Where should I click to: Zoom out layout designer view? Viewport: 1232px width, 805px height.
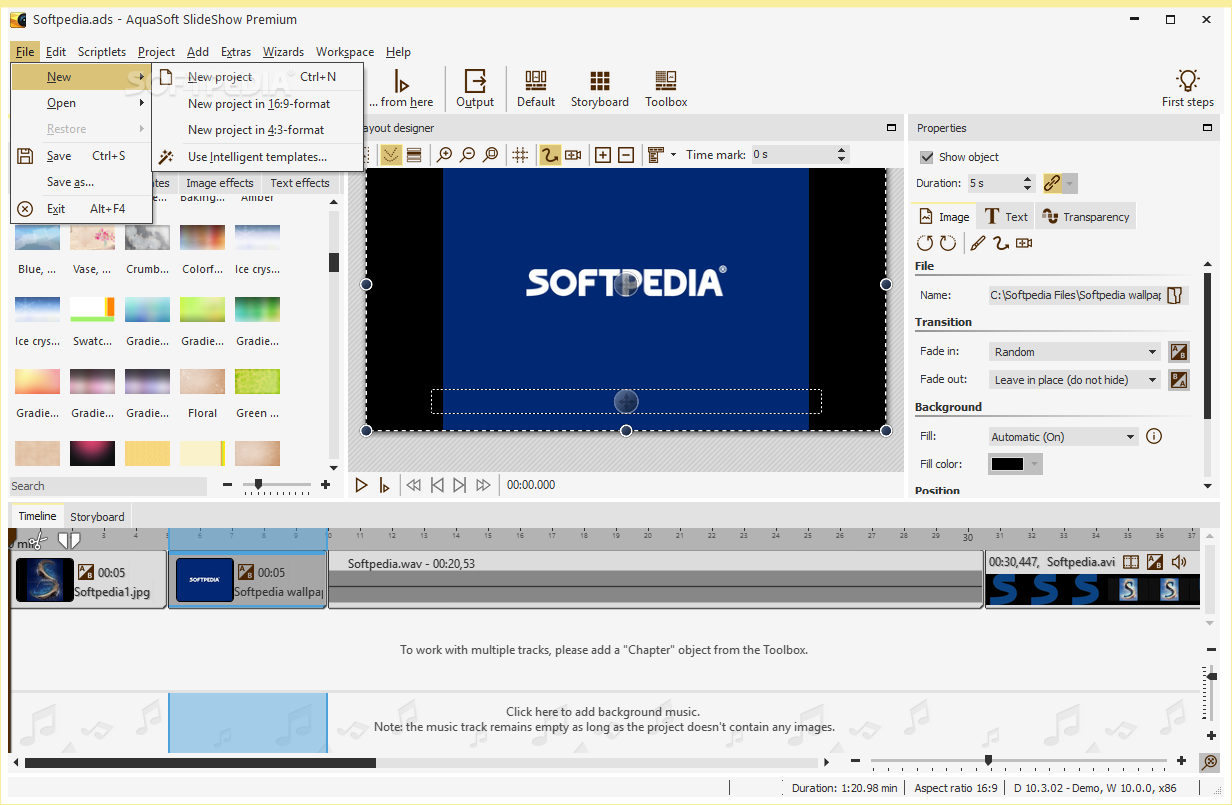468,155
